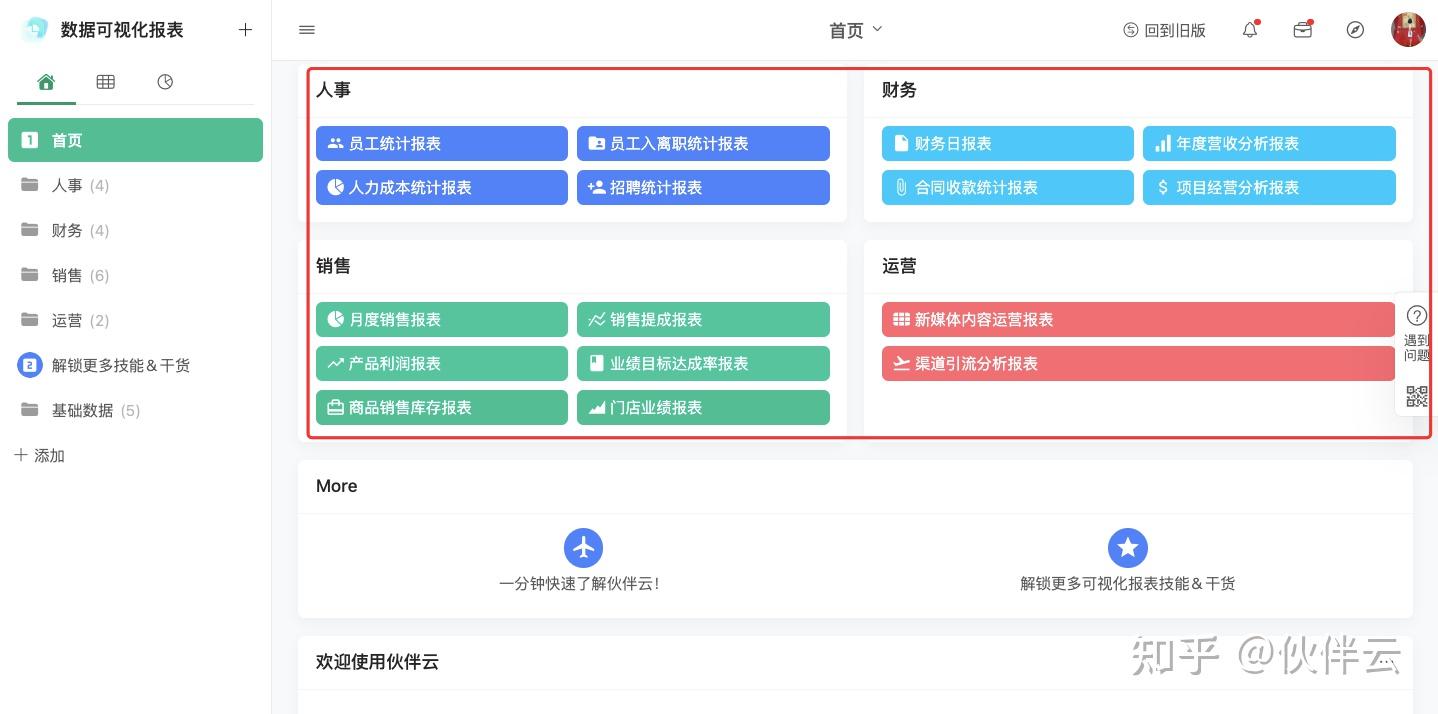Click the QR code icon on right edge
The height and width of the screenshot is (714, 1438).
[1416, 397]
